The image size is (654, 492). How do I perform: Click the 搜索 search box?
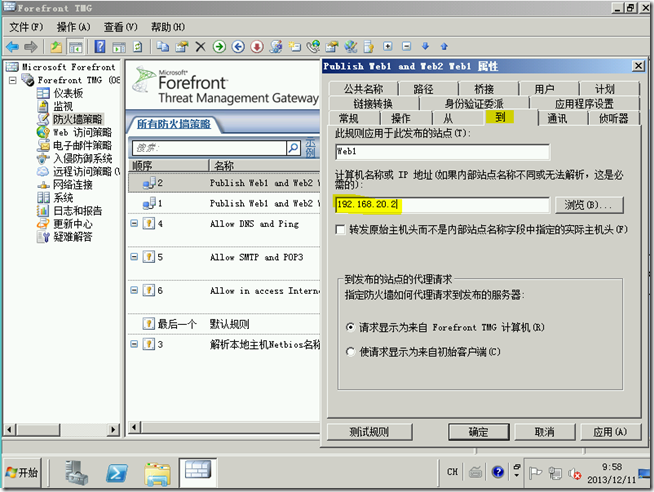coord(209,148)
